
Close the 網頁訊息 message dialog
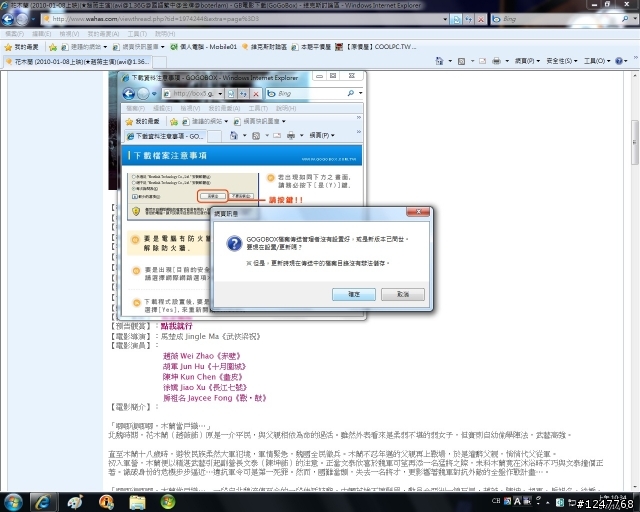418,211
